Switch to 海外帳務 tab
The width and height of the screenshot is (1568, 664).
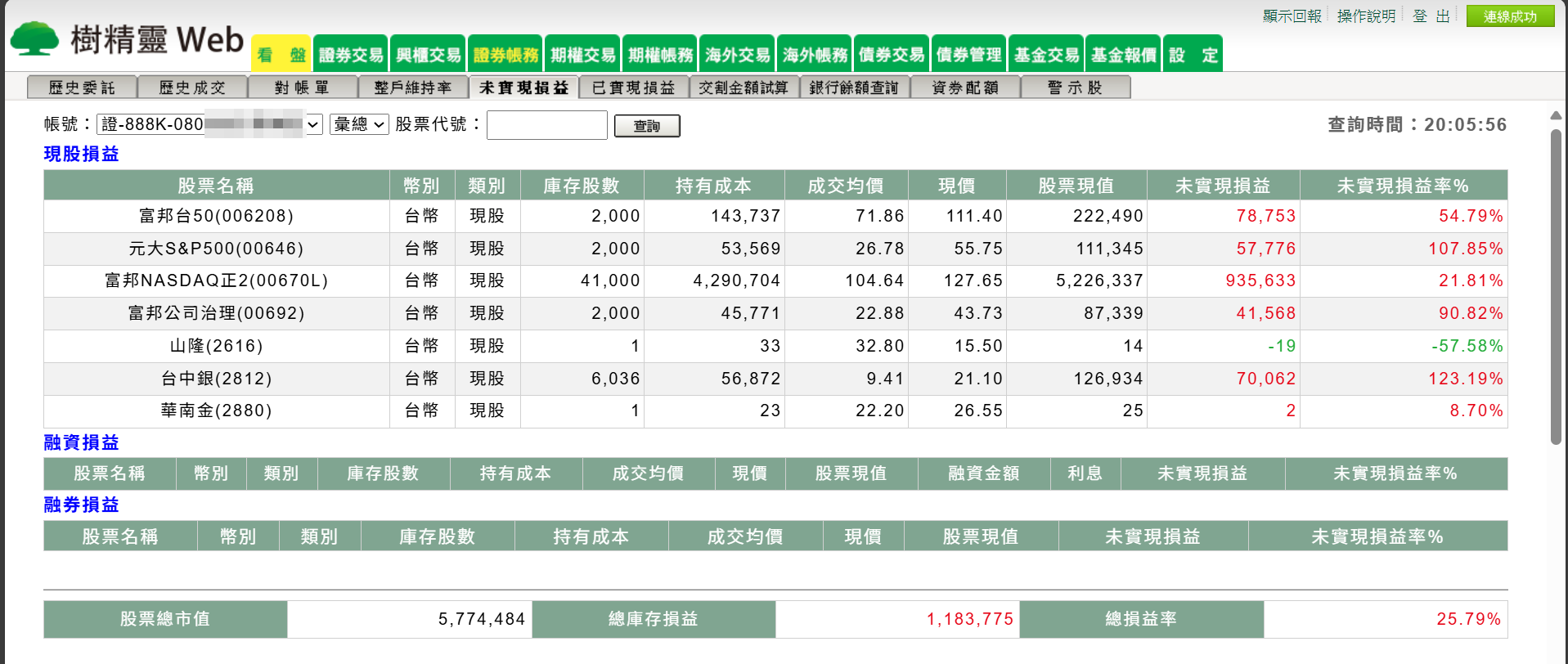(815, 54)
